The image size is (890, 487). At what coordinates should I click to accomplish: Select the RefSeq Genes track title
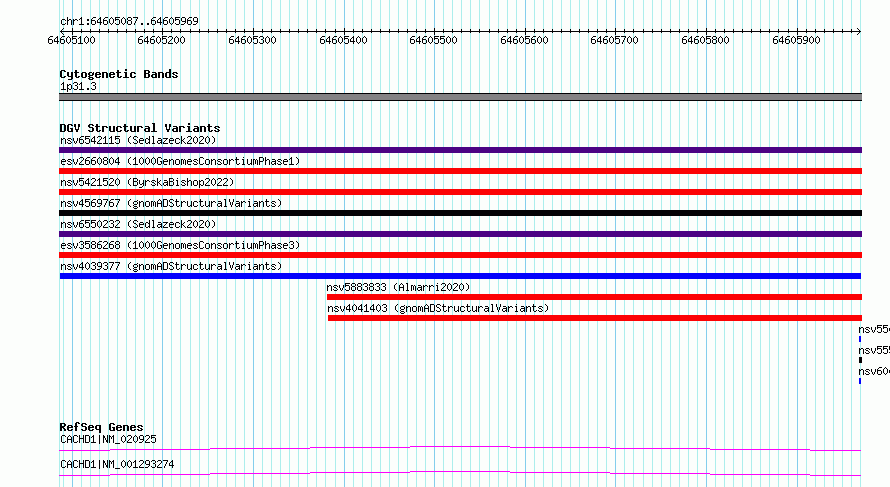click(x=101, y=427)
